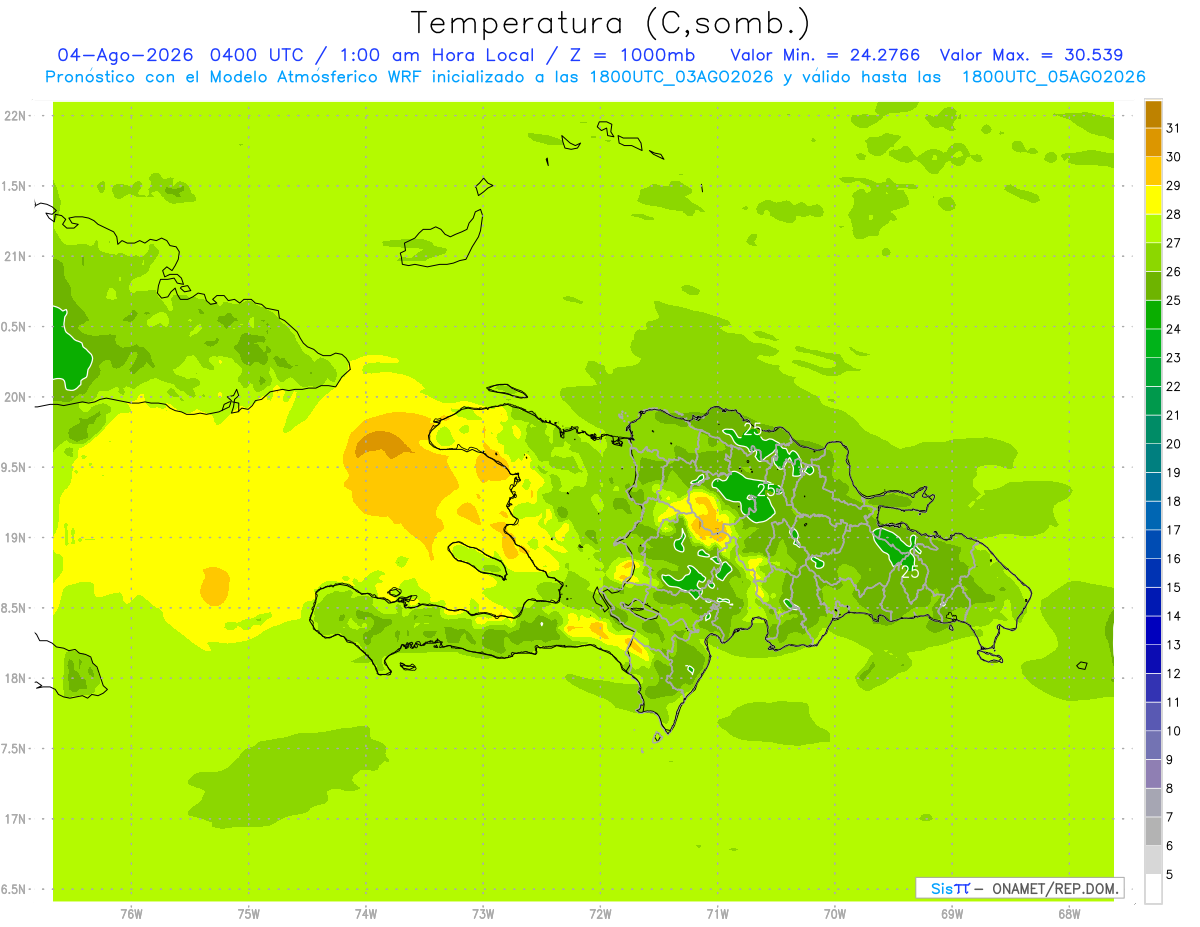
Task: Click the "13" label on the color scale
Action: click(x=1174, y=645)
